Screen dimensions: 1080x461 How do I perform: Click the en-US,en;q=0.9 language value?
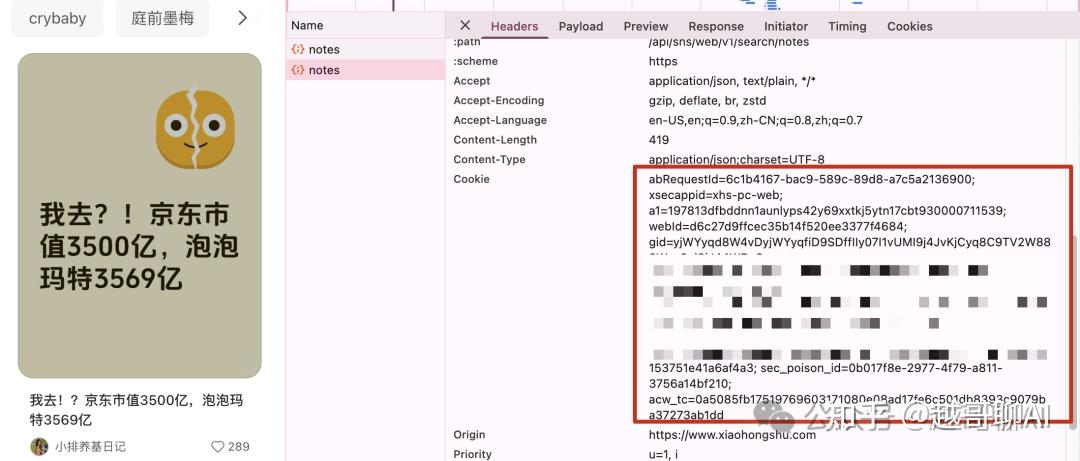756,121
